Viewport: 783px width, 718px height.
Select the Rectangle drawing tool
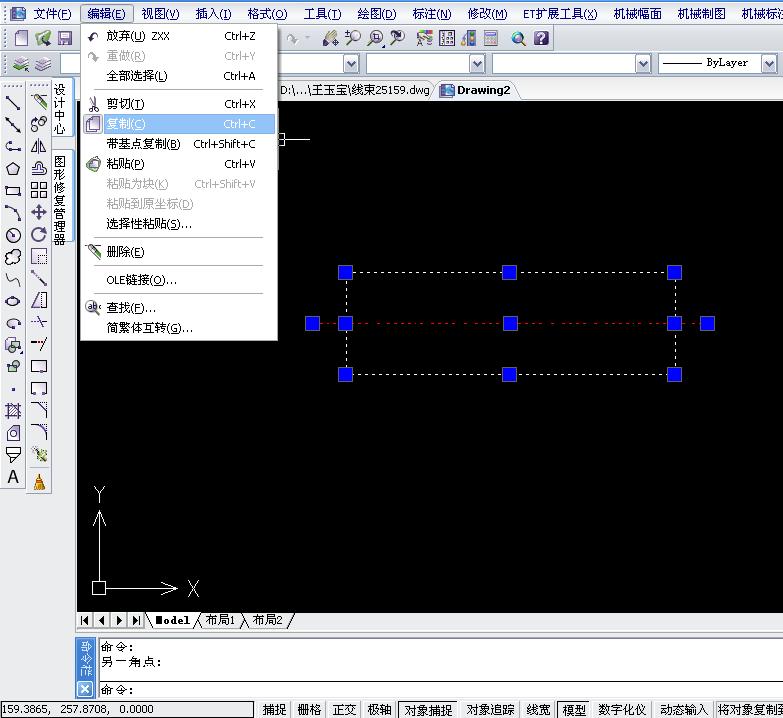click(13, 191)
